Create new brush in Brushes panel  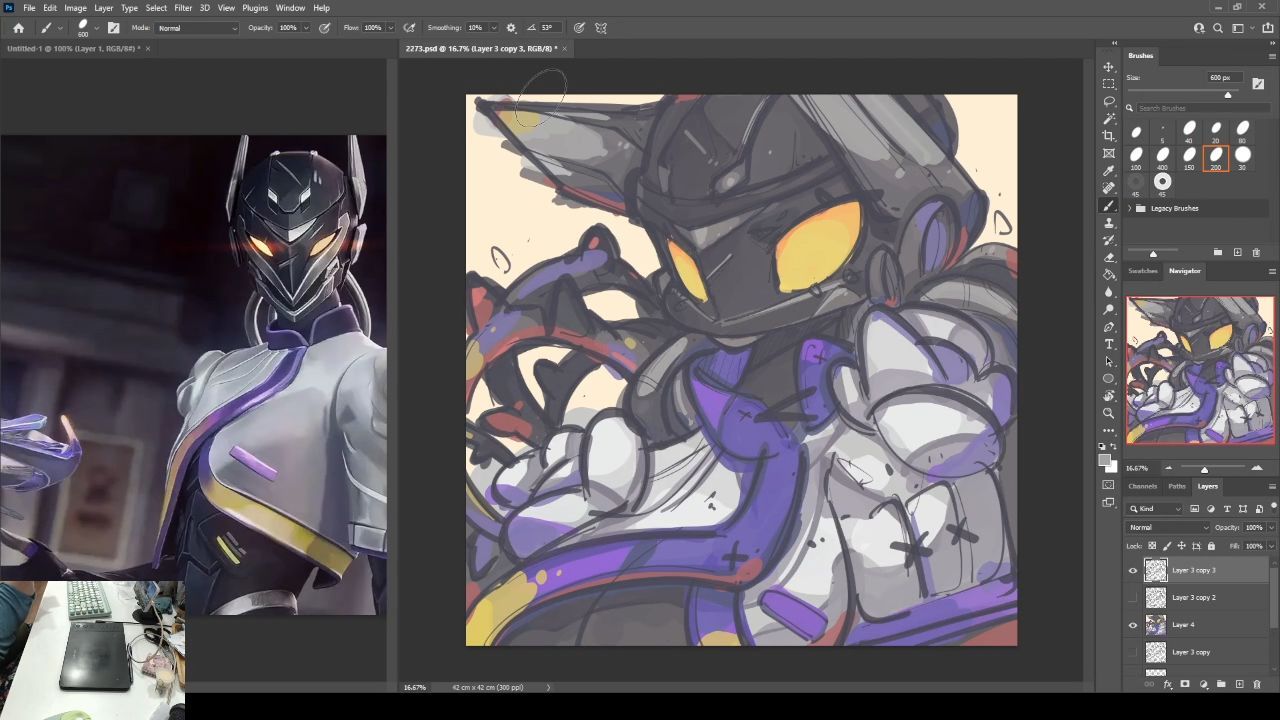pyautogui.click(x=1237, y=252)
